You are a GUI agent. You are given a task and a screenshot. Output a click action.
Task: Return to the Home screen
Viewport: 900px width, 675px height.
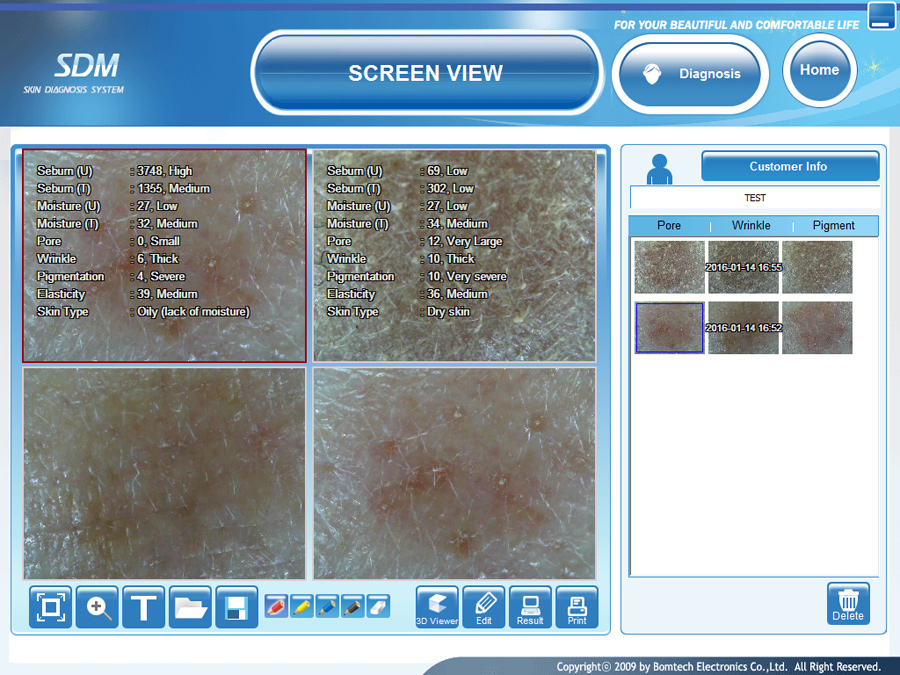[819, 70]
